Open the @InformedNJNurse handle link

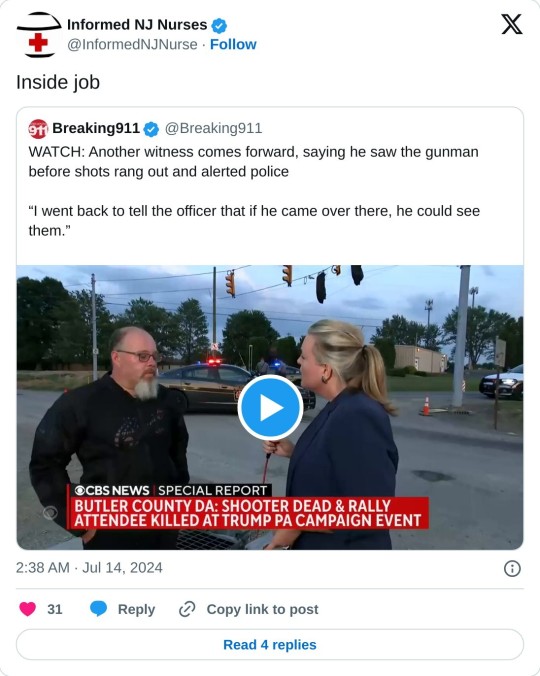point(132,44)
